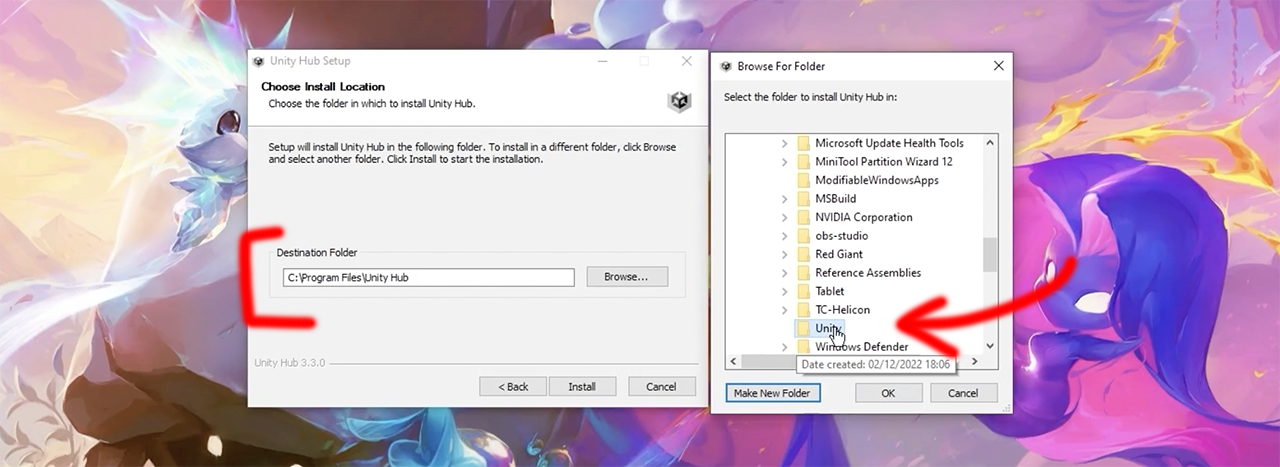Click the Install button
Screen dimensions: 1280x467
click(582, 386)
